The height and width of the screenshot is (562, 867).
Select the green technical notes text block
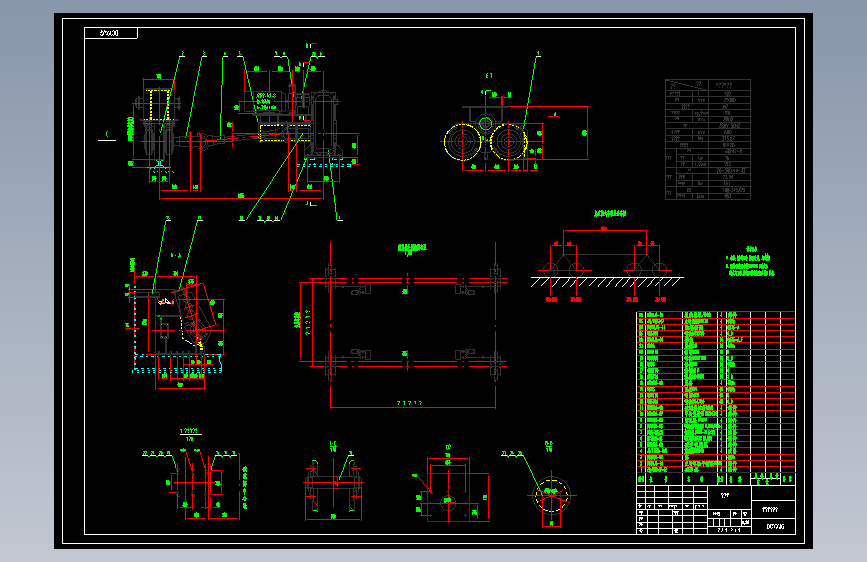click(x=751, y=262)
